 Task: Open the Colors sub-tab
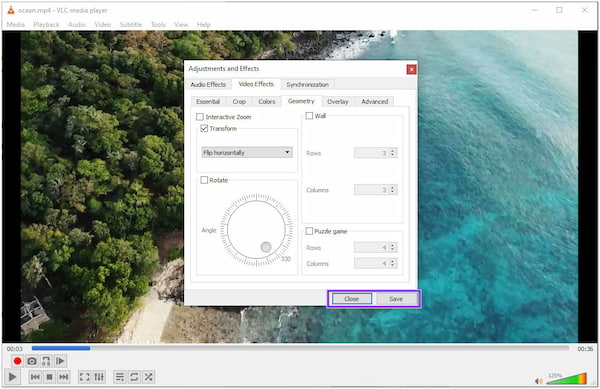point(267,101)
